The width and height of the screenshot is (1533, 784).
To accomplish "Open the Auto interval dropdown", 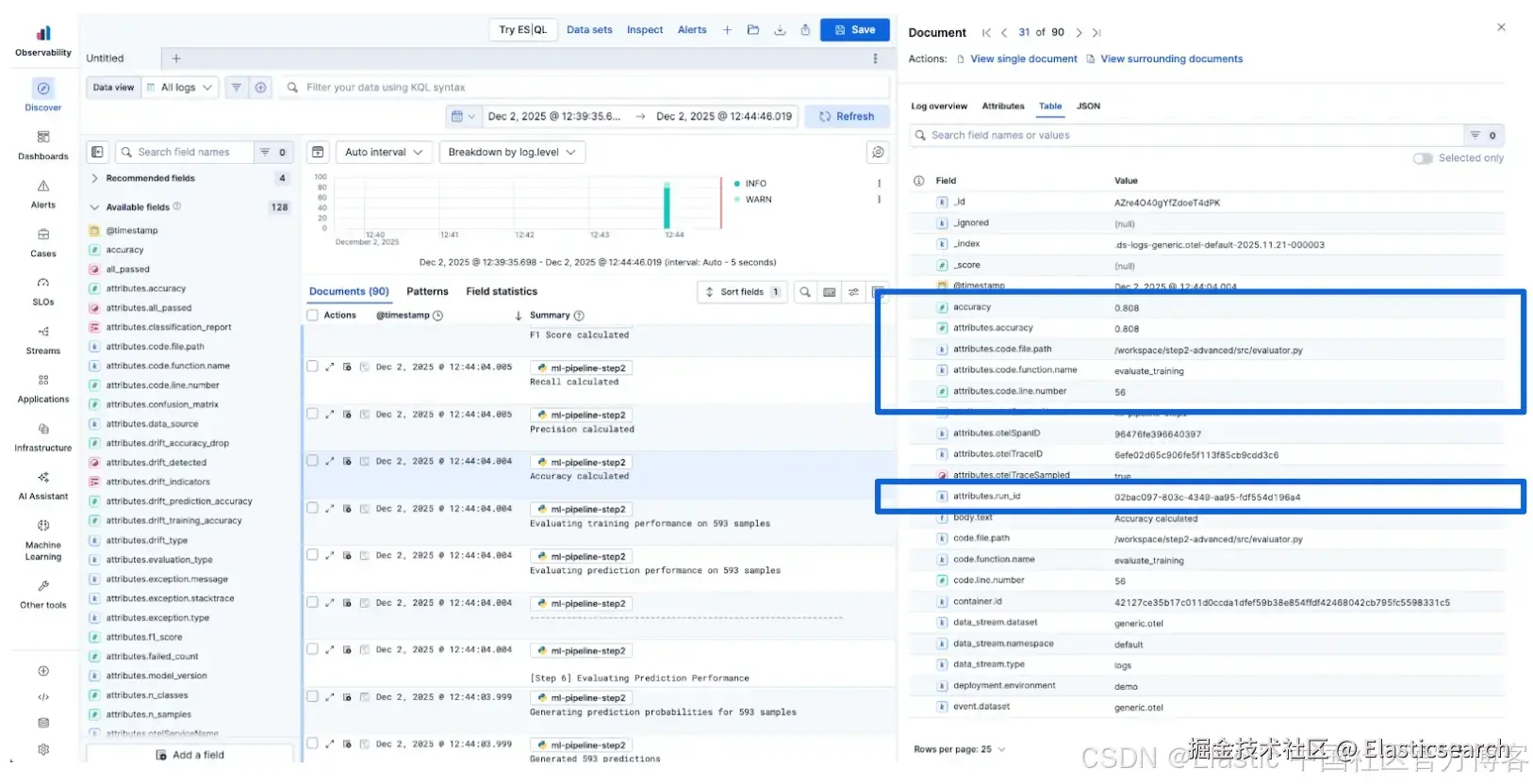I will [385, 153].
